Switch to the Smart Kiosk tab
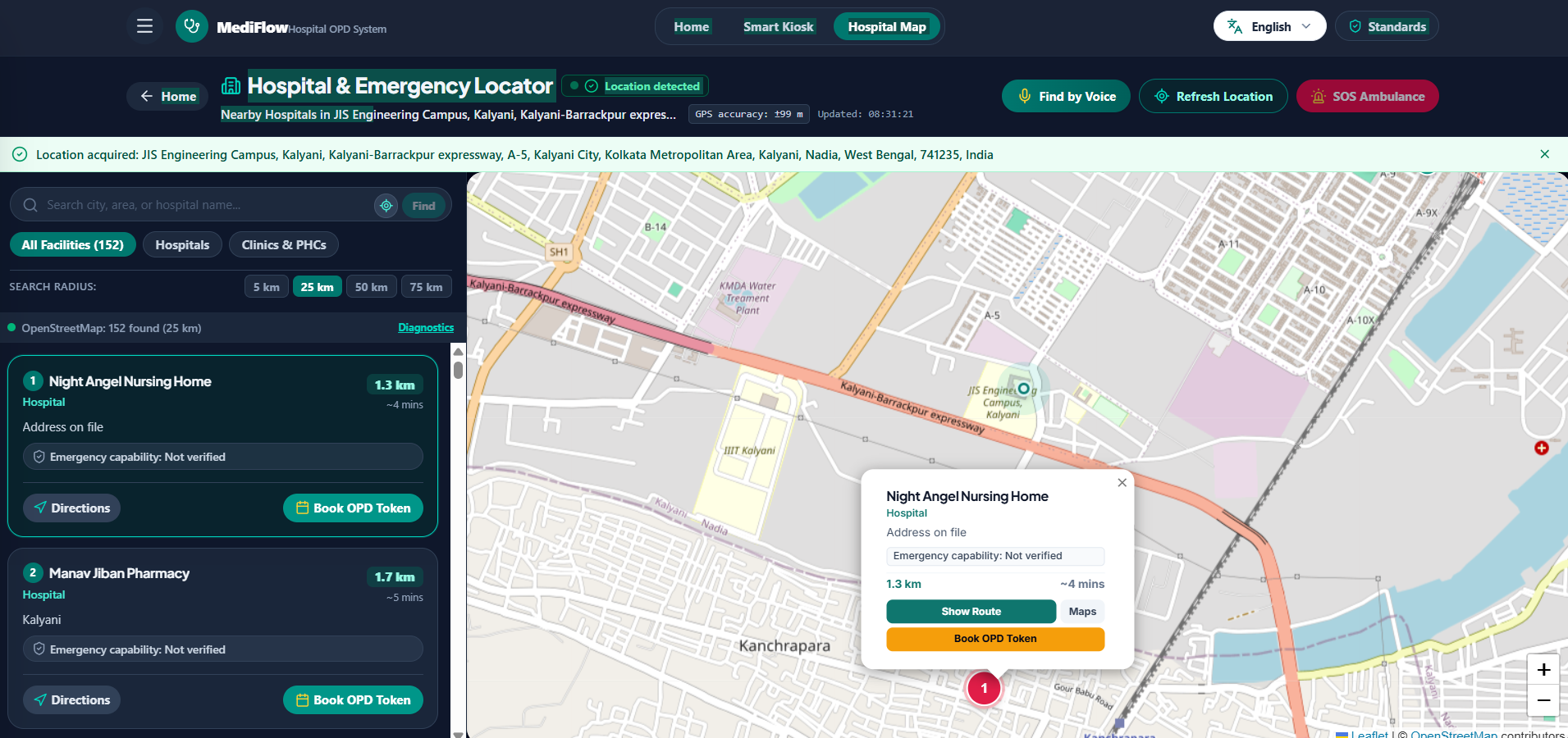Screen dimensions: 1568x738 (778, 26)
